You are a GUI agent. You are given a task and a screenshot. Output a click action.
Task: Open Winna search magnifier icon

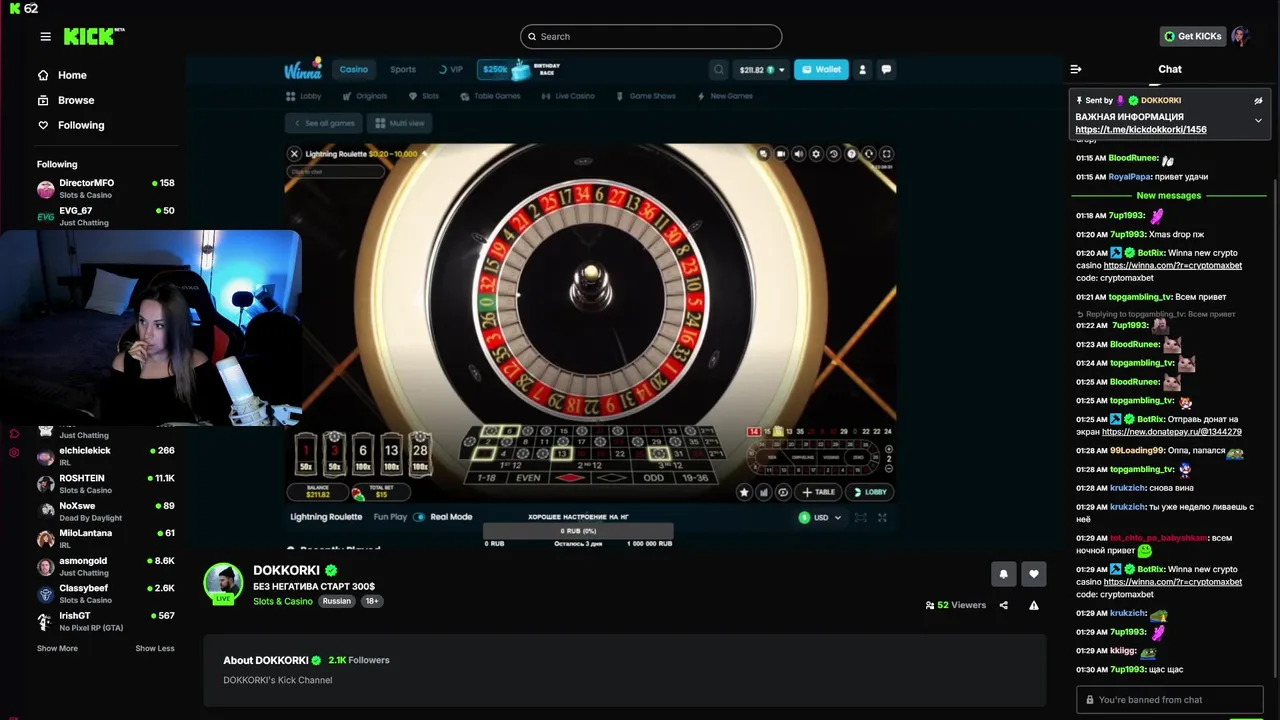[x=718, y=69]
